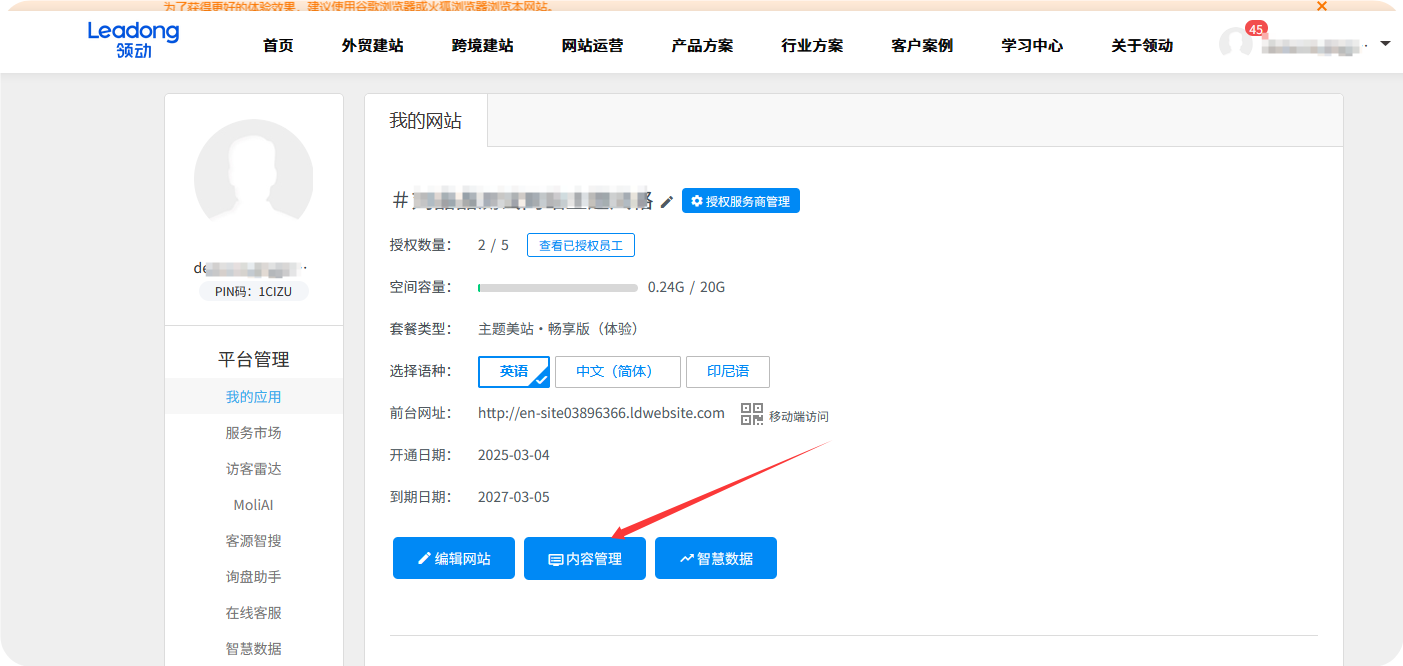
Task: Open the 外贸建站 menu
Action: point(372,45)
